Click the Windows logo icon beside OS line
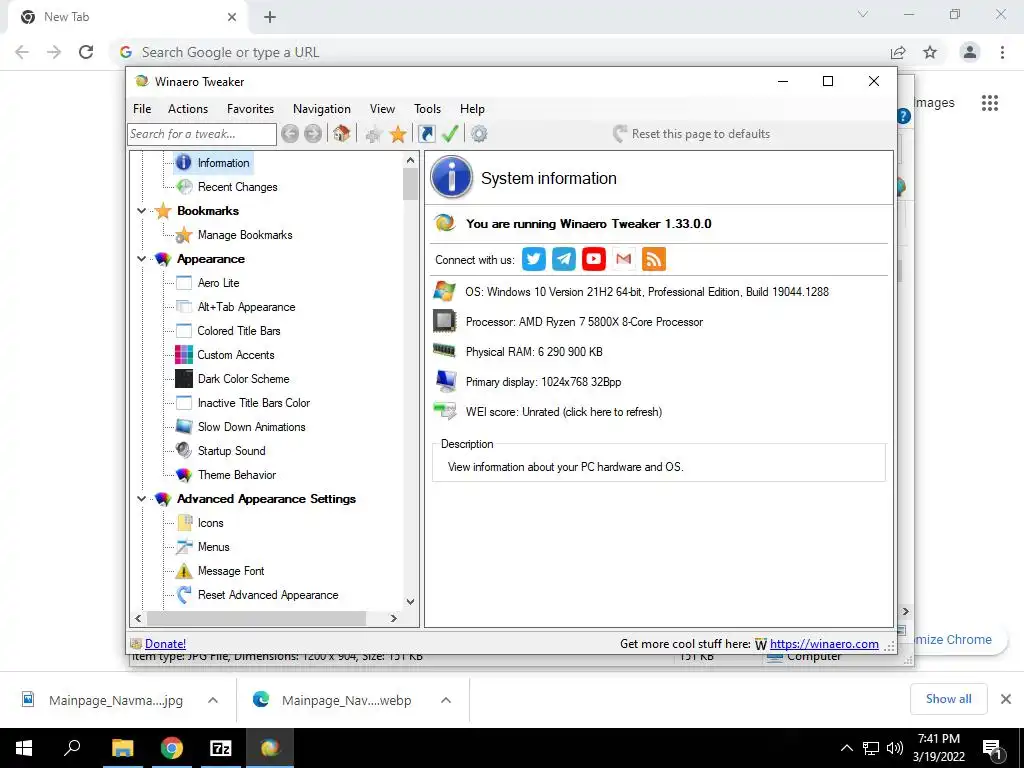This screenshot has width=1024, height=768. (445, 291)
